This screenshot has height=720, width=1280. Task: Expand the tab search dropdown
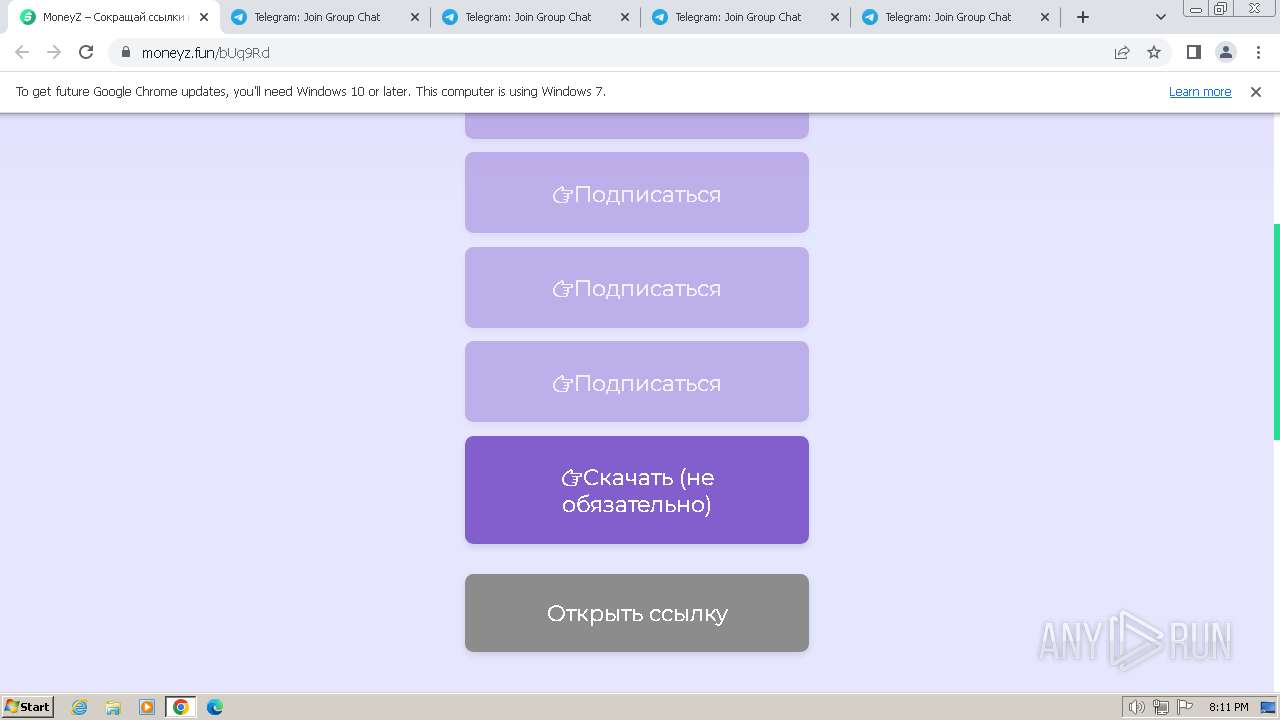pyautogui.click(x=1161, y=17)
